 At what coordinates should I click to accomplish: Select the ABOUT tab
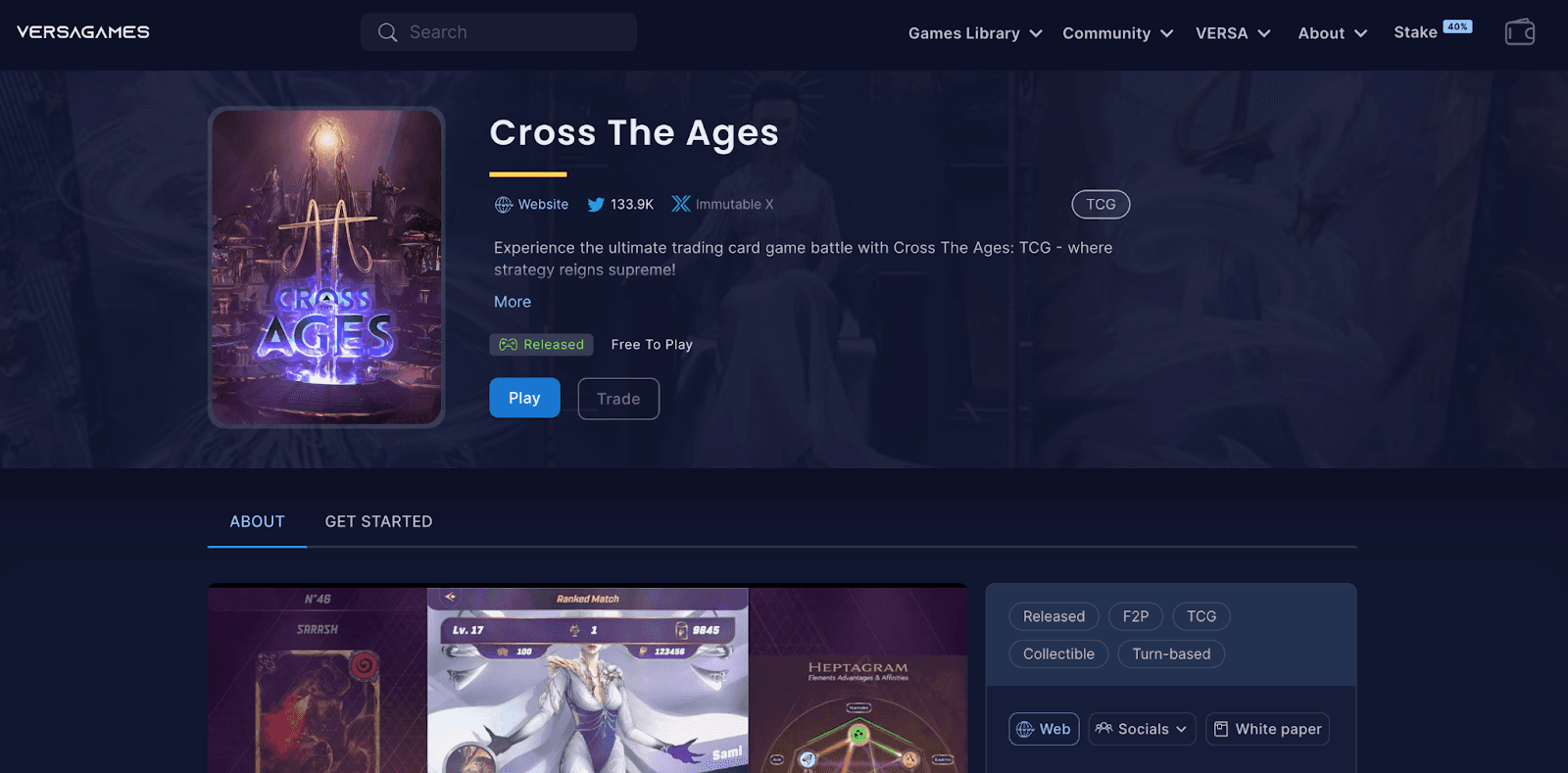(x=257, y=522)
